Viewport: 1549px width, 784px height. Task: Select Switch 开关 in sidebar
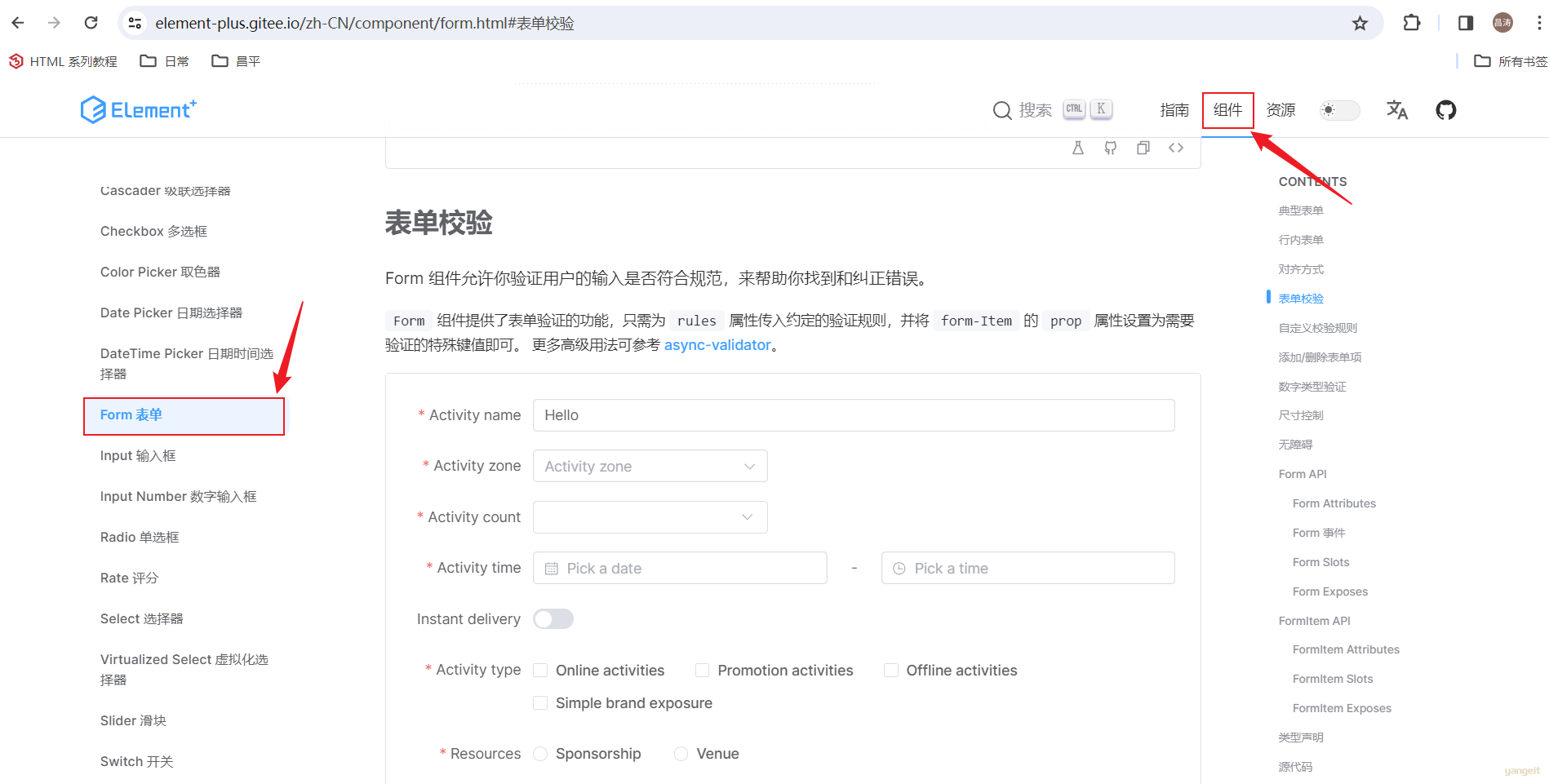136,762
